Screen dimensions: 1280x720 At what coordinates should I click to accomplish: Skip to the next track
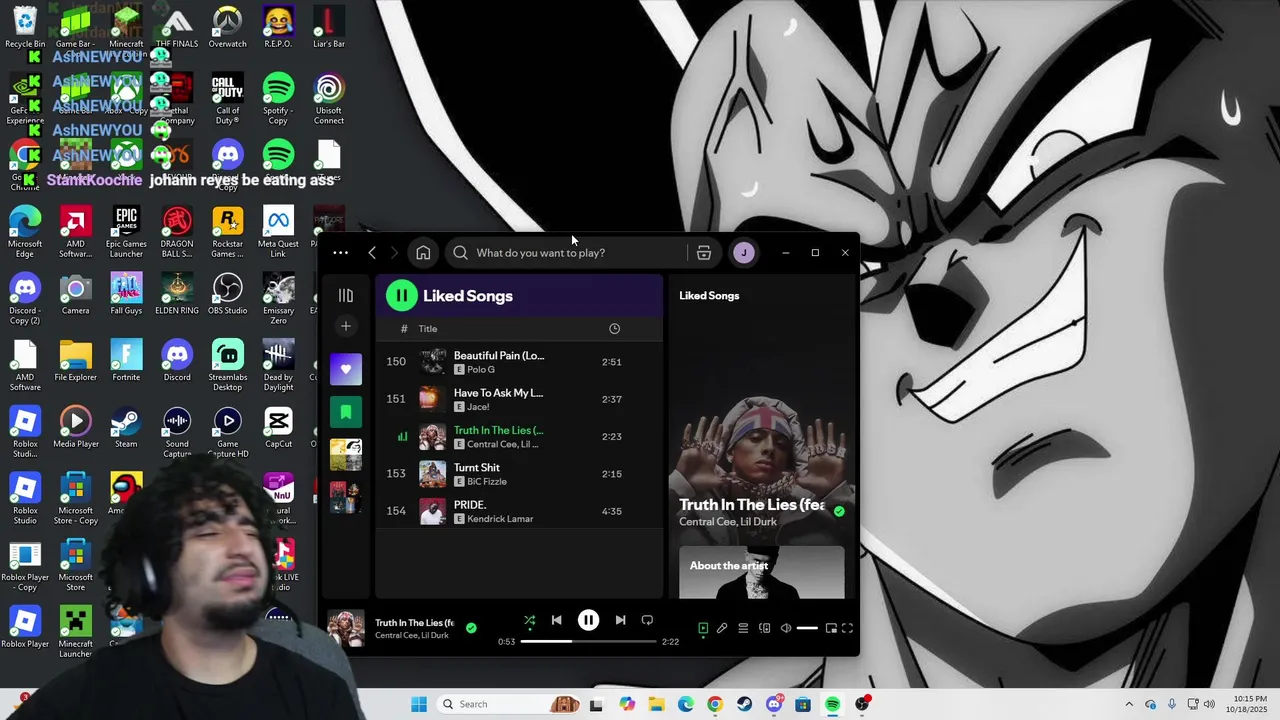click(x=620, y=621)
